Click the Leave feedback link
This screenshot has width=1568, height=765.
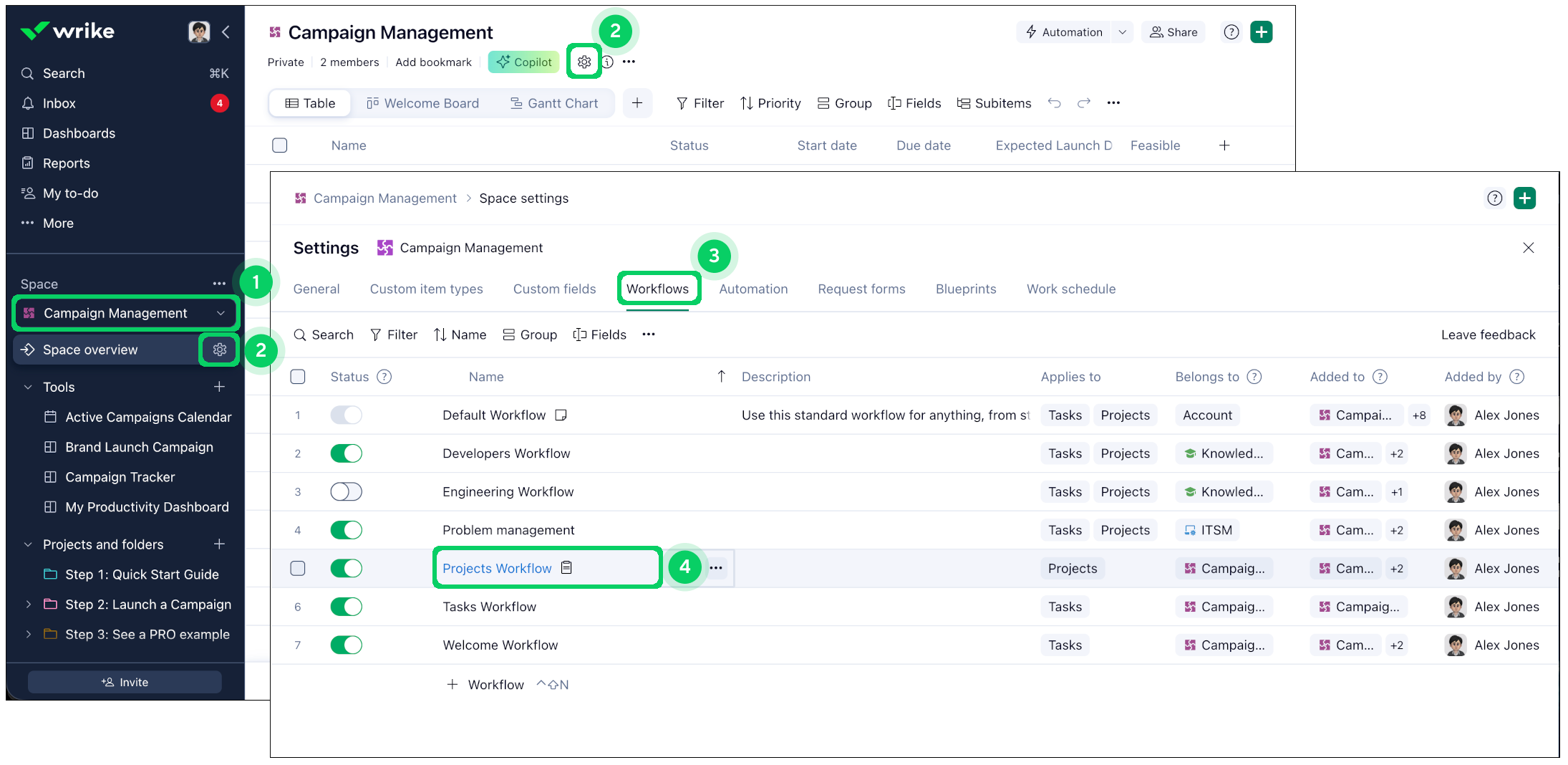[1488, 335]
